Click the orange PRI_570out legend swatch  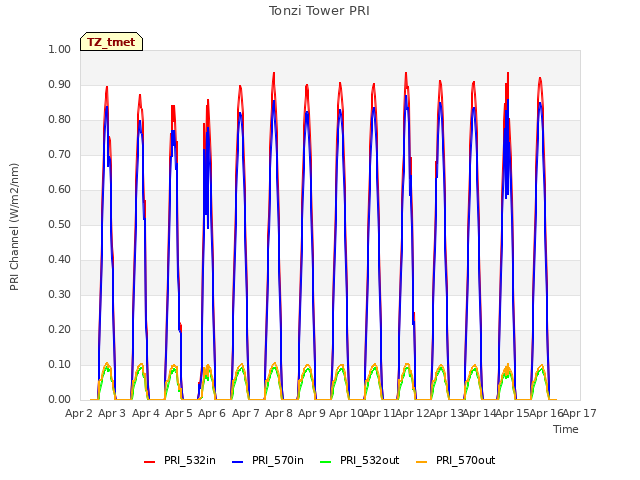pyautogui.click(x=422, y=462)
